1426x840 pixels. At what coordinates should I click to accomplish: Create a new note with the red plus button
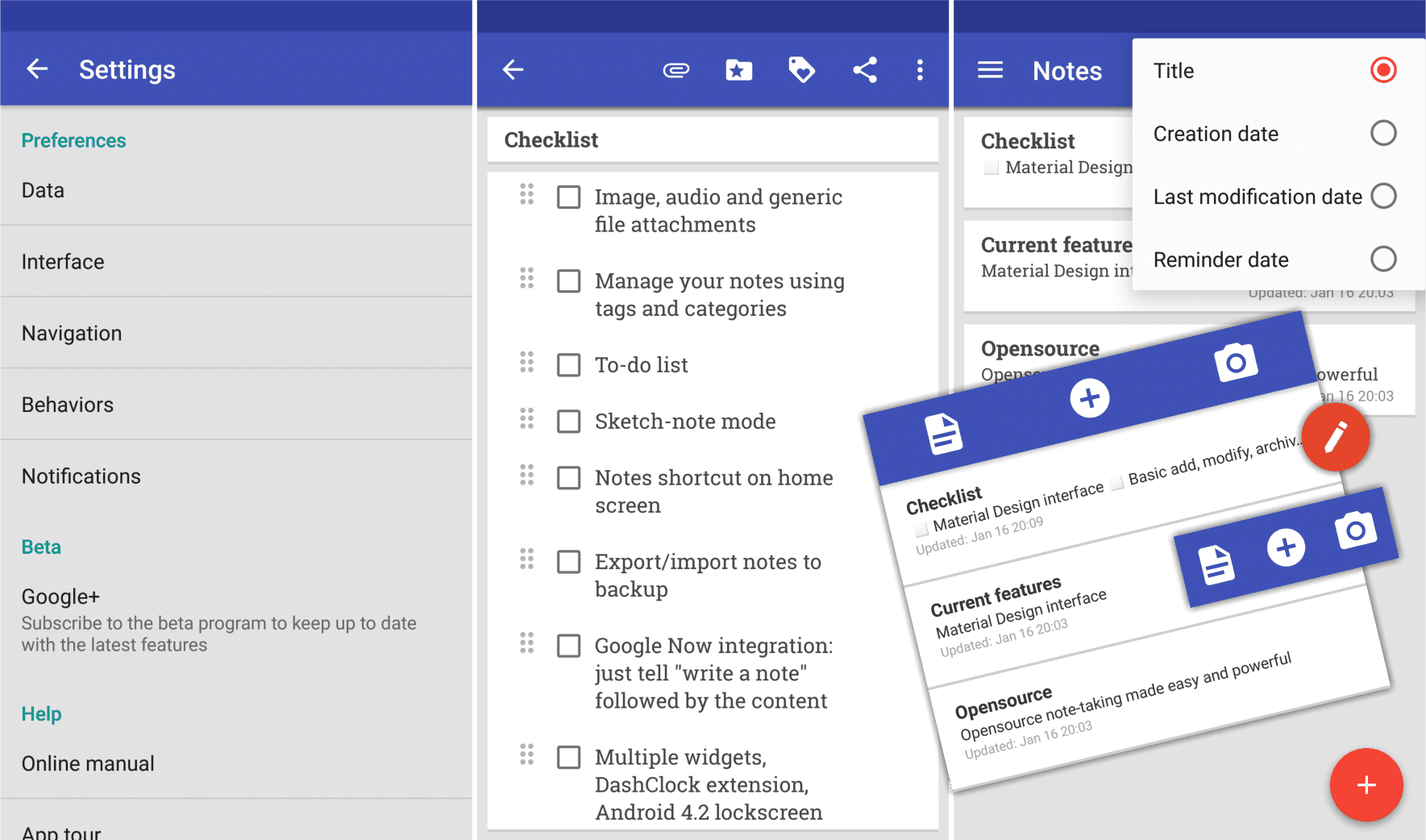tap(1366, 784)
